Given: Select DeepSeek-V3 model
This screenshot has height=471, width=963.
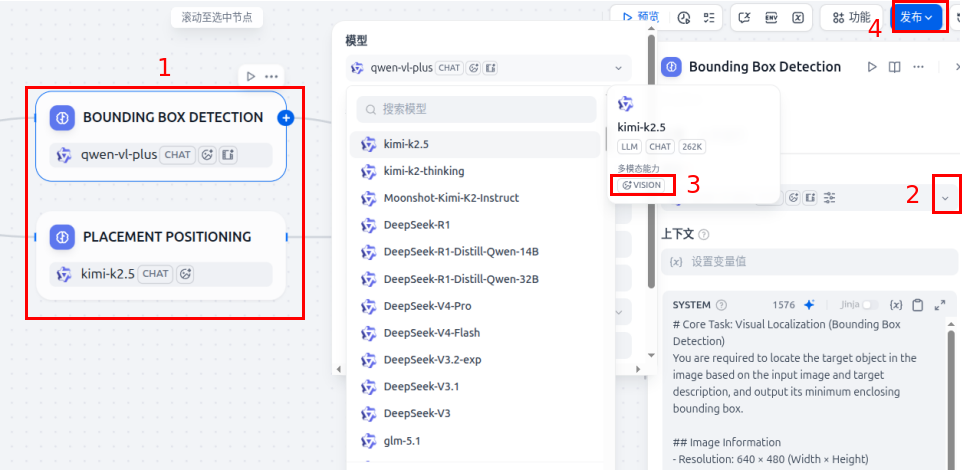Looking at the screenshot, I should 475,413.
